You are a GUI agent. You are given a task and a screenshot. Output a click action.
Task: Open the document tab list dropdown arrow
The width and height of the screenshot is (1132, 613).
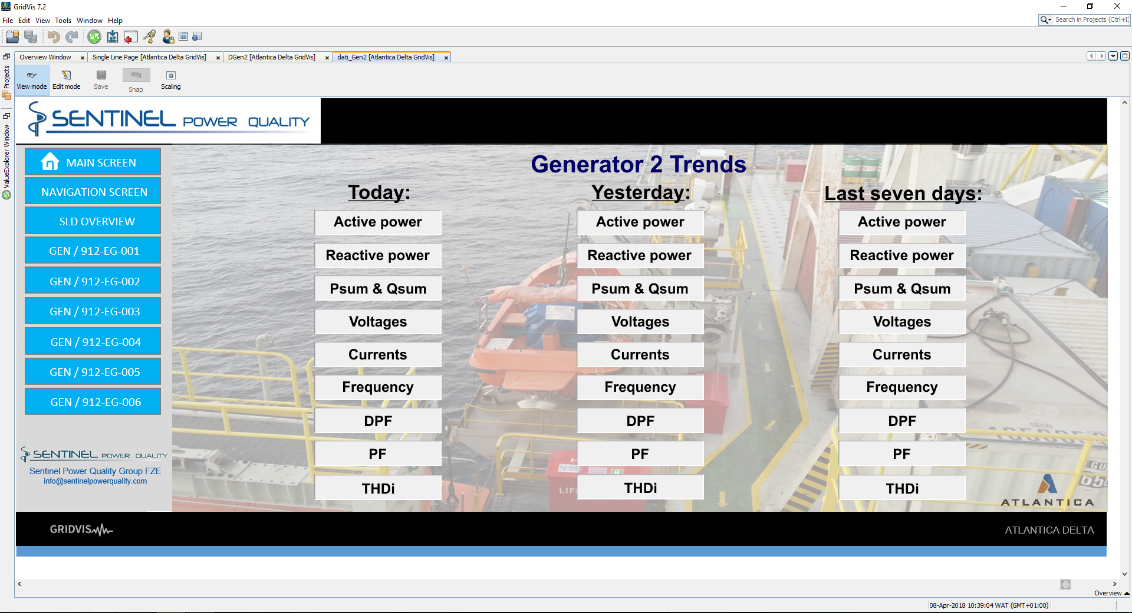pyautogui.click(x=1113, y=57)
